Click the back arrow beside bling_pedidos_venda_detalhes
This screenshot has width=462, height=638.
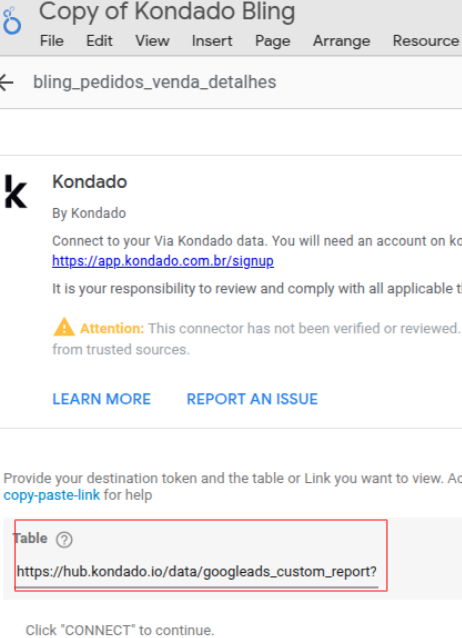tap(6, 83)
